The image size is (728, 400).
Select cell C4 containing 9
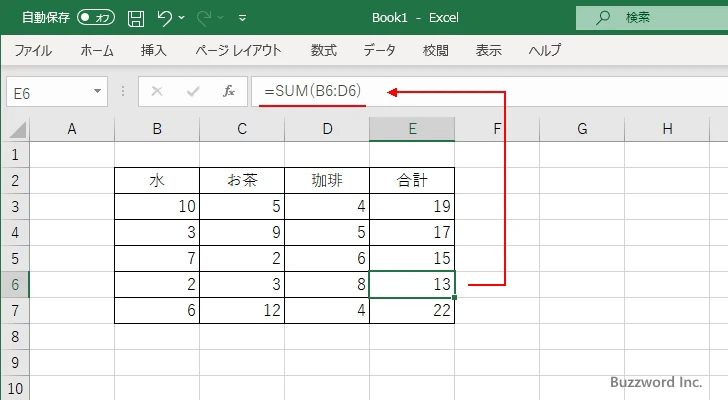(242, 232)
